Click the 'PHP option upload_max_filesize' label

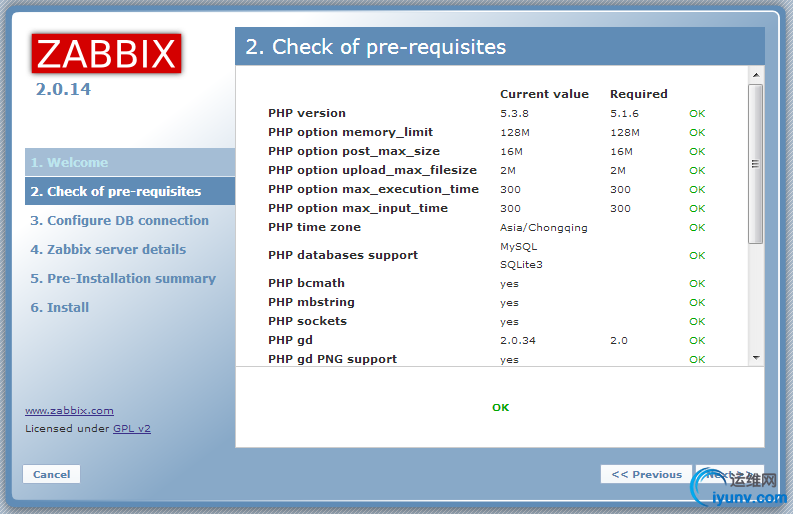[x=372, y=170]
